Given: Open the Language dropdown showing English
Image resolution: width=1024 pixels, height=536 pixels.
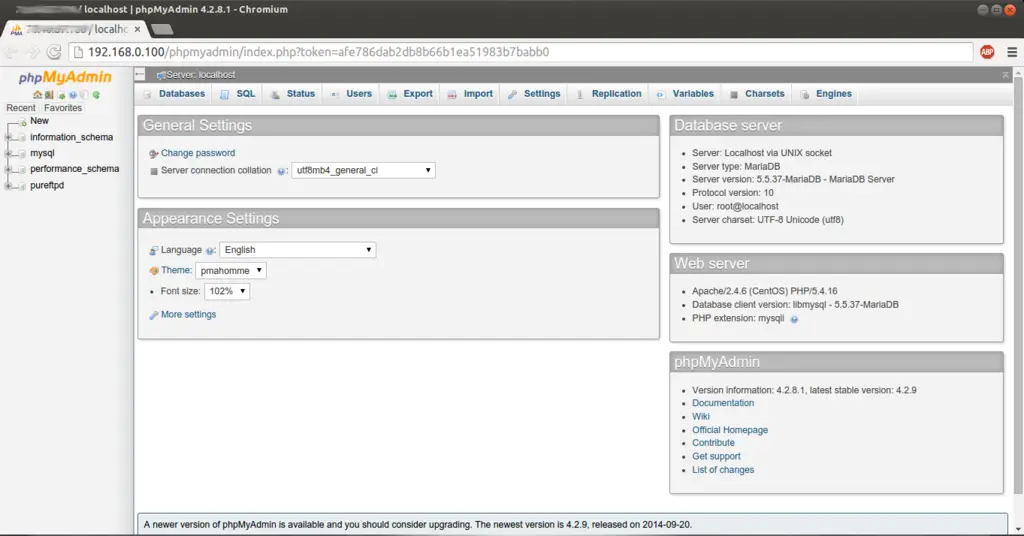Looking at the screenshot, I should click(x=298, y=250).
